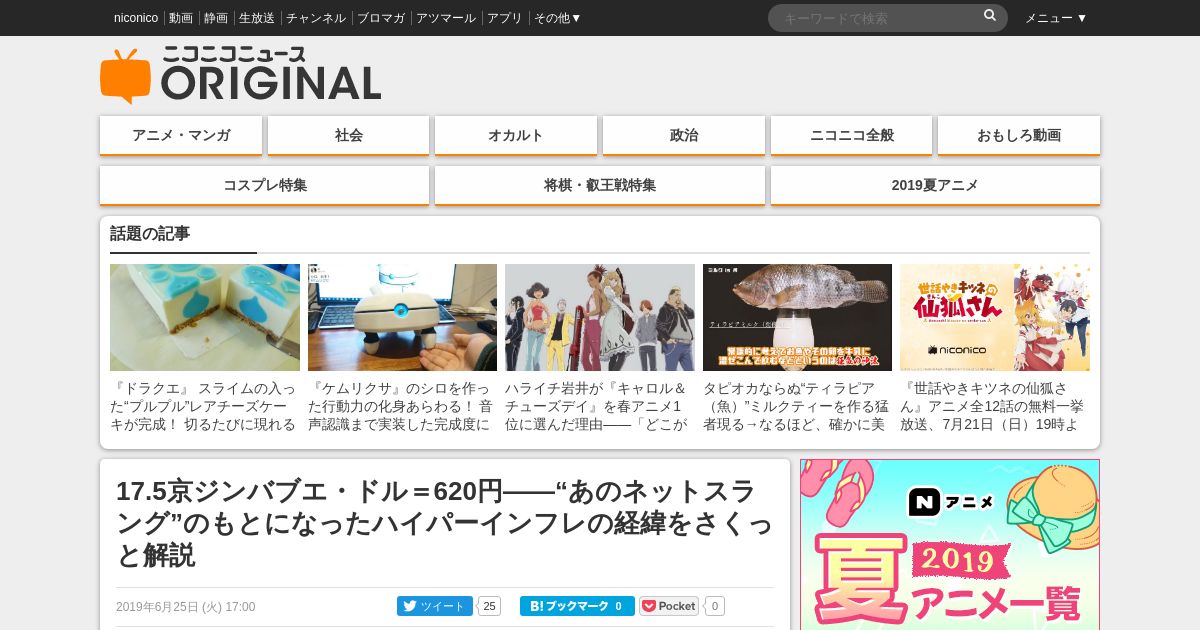Click the Pocket count 0

click(715, 606)
